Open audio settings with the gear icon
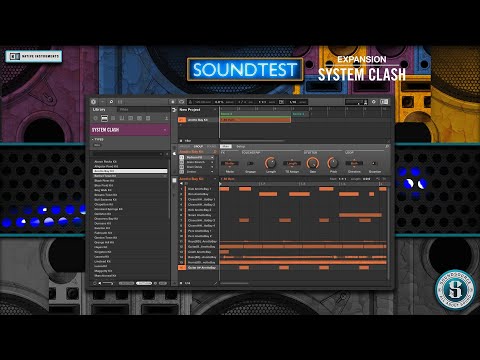 click(x=374, y=102)
